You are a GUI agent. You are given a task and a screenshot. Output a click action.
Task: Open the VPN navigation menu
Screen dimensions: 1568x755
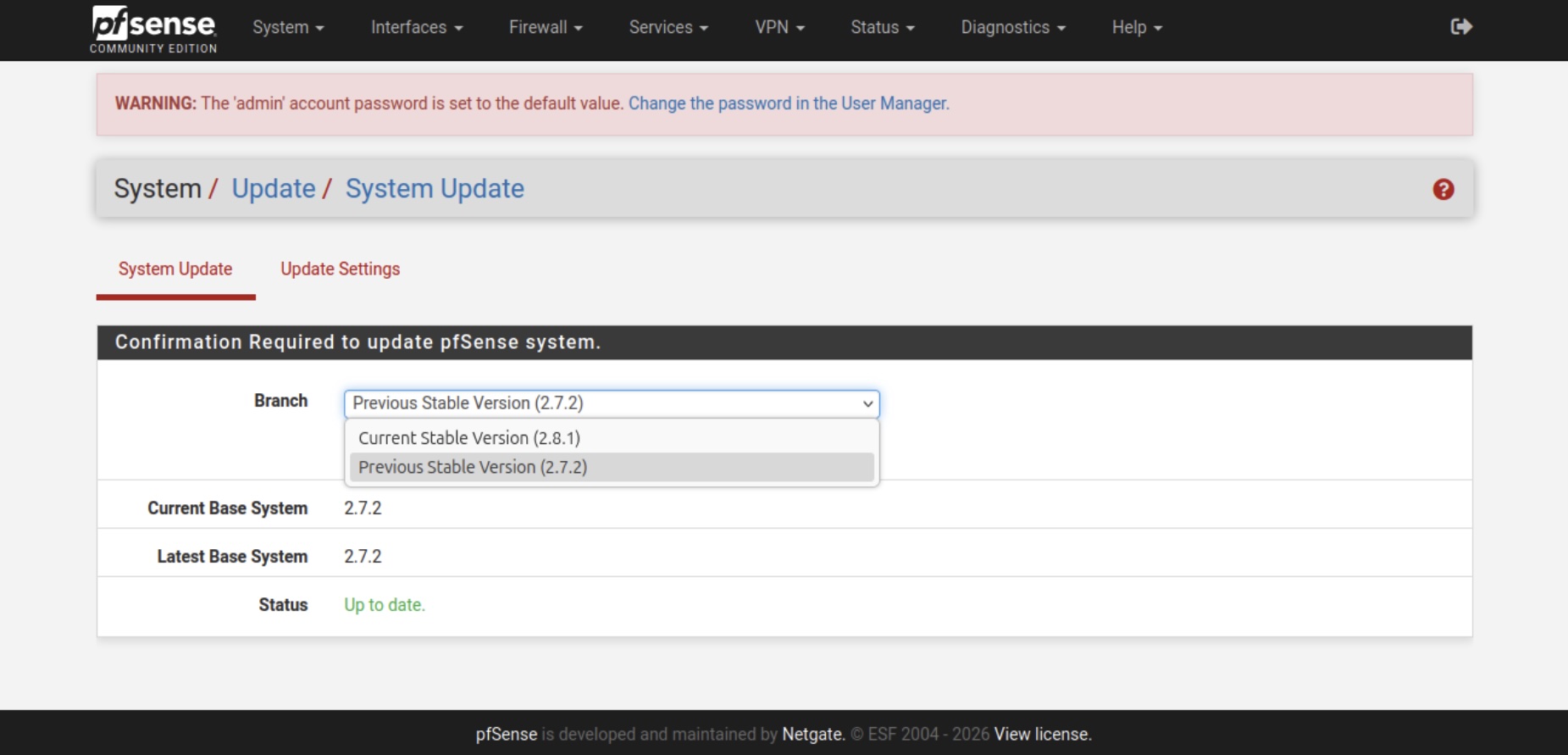tap(778, 27)
